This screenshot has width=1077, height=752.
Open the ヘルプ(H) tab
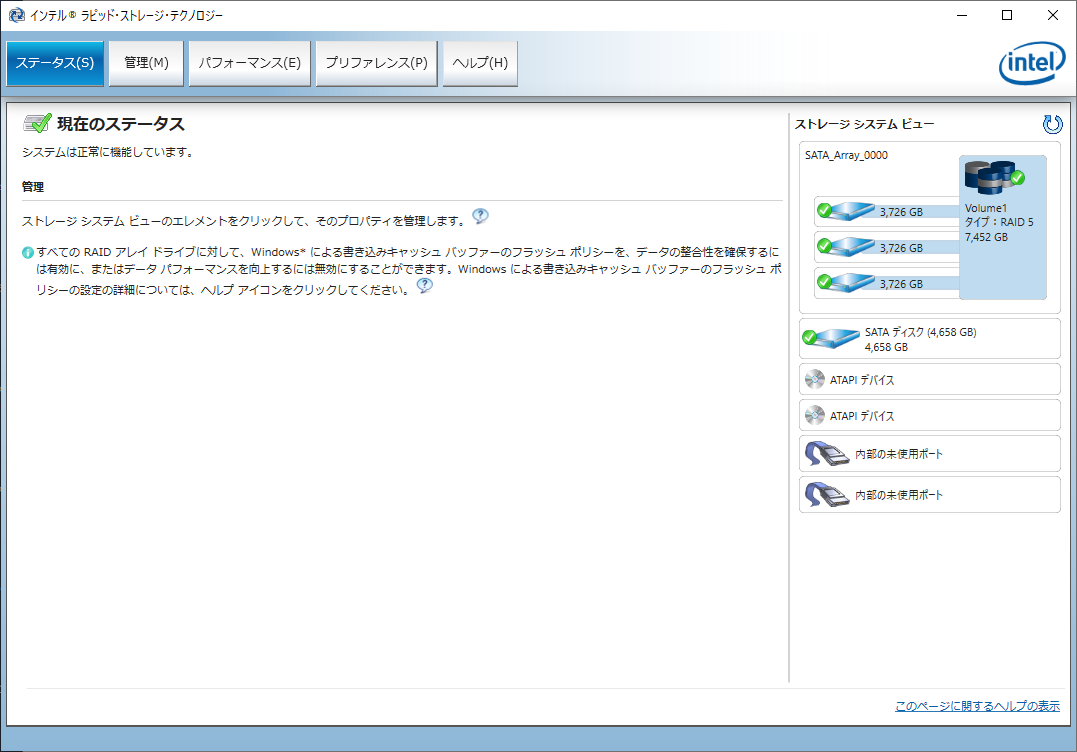click(x=480, y=63)
